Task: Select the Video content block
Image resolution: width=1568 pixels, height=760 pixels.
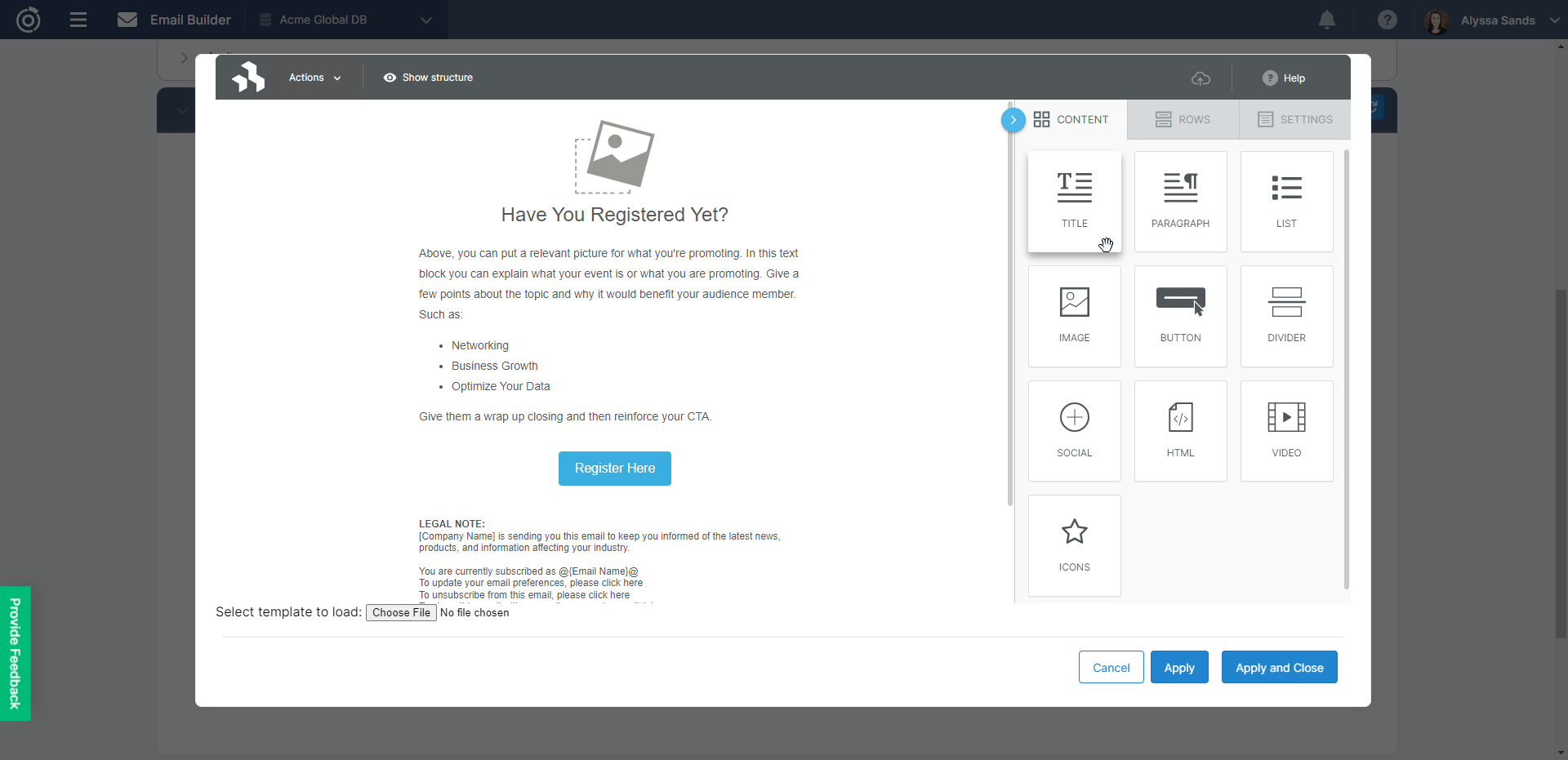Action: tap(1286, 431)
